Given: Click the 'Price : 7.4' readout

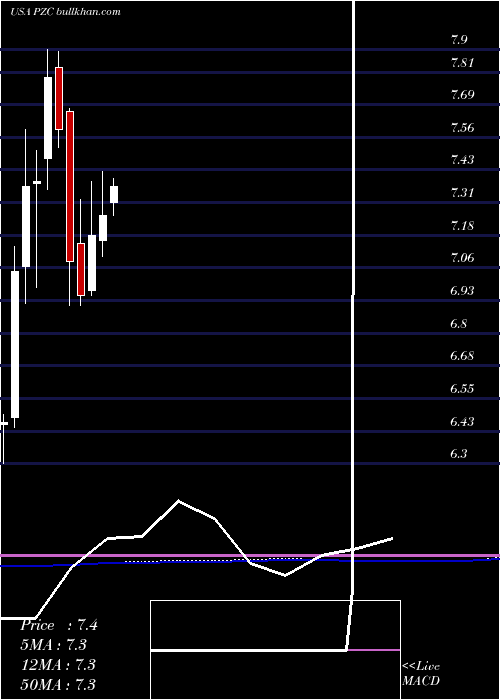Looking at the screenshot, I should (58, 625).
